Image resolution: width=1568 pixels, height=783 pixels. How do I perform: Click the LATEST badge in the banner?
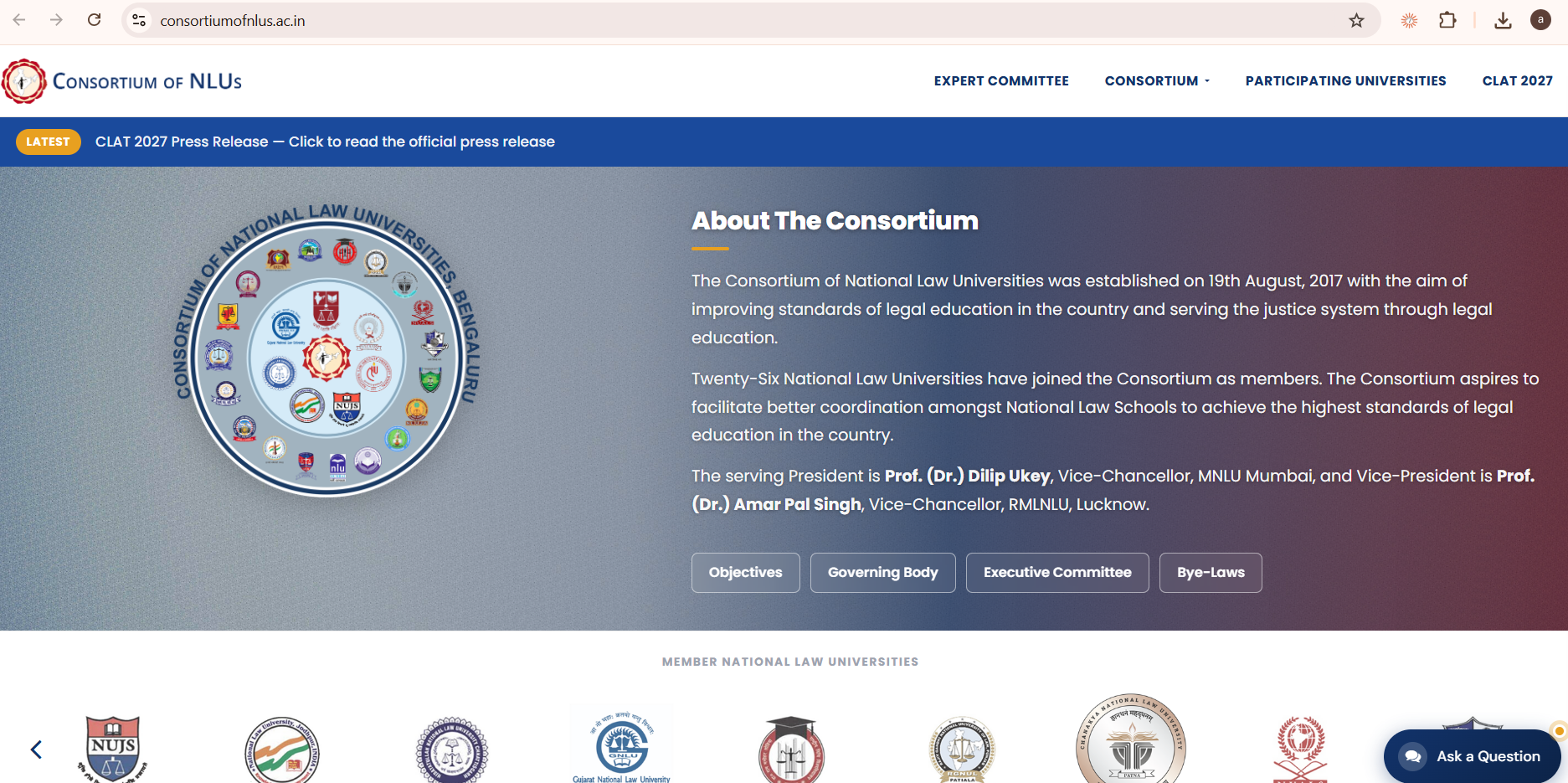pyautogui.click(x=48, y=142)
